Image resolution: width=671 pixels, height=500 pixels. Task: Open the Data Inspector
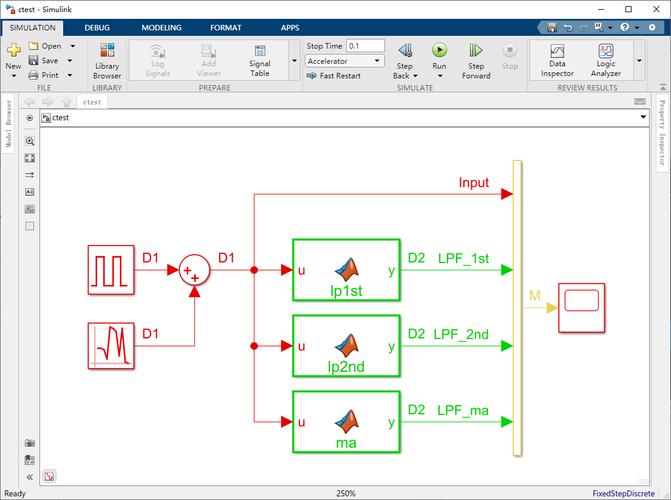(557, 61)
